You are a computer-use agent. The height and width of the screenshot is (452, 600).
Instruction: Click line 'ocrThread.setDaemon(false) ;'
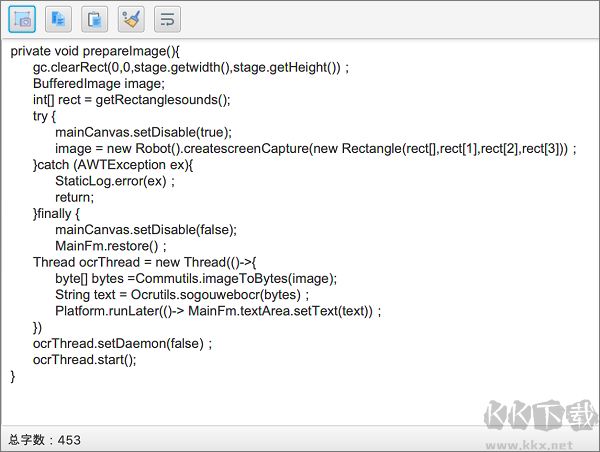pyautogui.click(x=122, y=344)
